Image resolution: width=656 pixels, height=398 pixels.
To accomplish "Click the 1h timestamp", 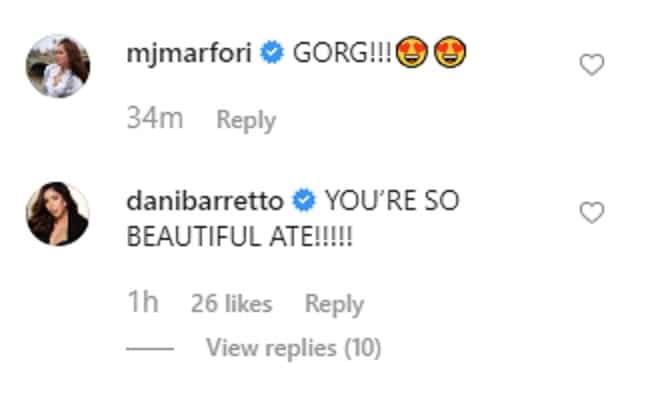I will [x=142, y=302].
